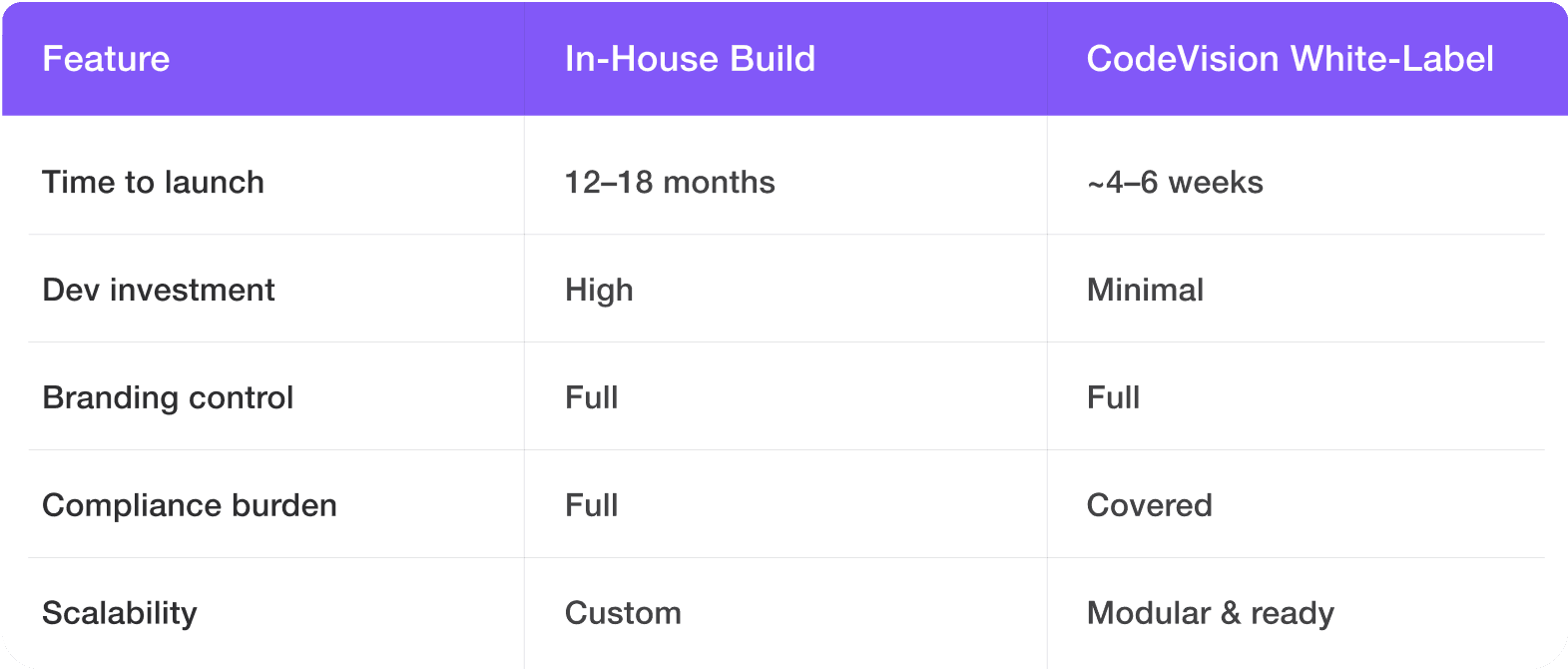Select the In-House Build column header
Viewport: 1568px width, 669px height.
click(690, 59)
